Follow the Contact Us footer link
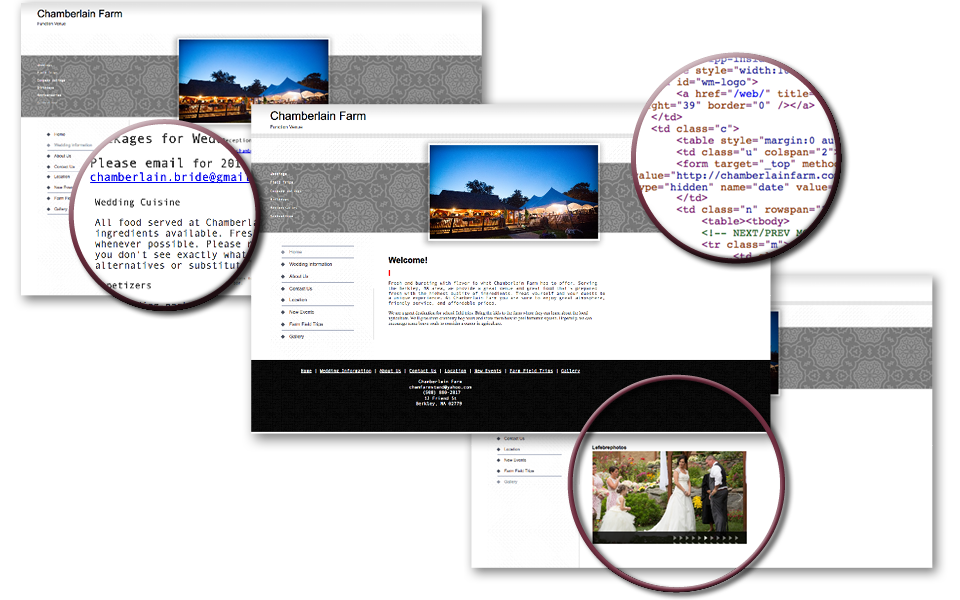Image resolution: width=960 pixels, height=600 pixels. click(x=422, y=371)
